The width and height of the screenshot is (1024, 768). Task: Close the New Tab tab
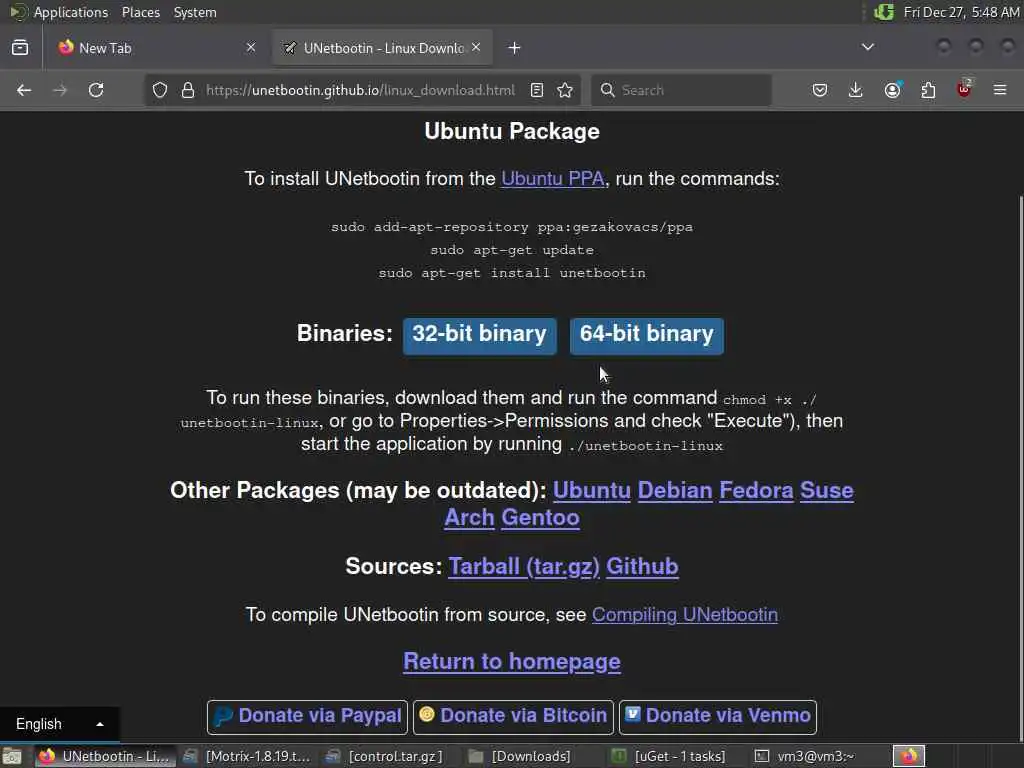pos(251,47)
